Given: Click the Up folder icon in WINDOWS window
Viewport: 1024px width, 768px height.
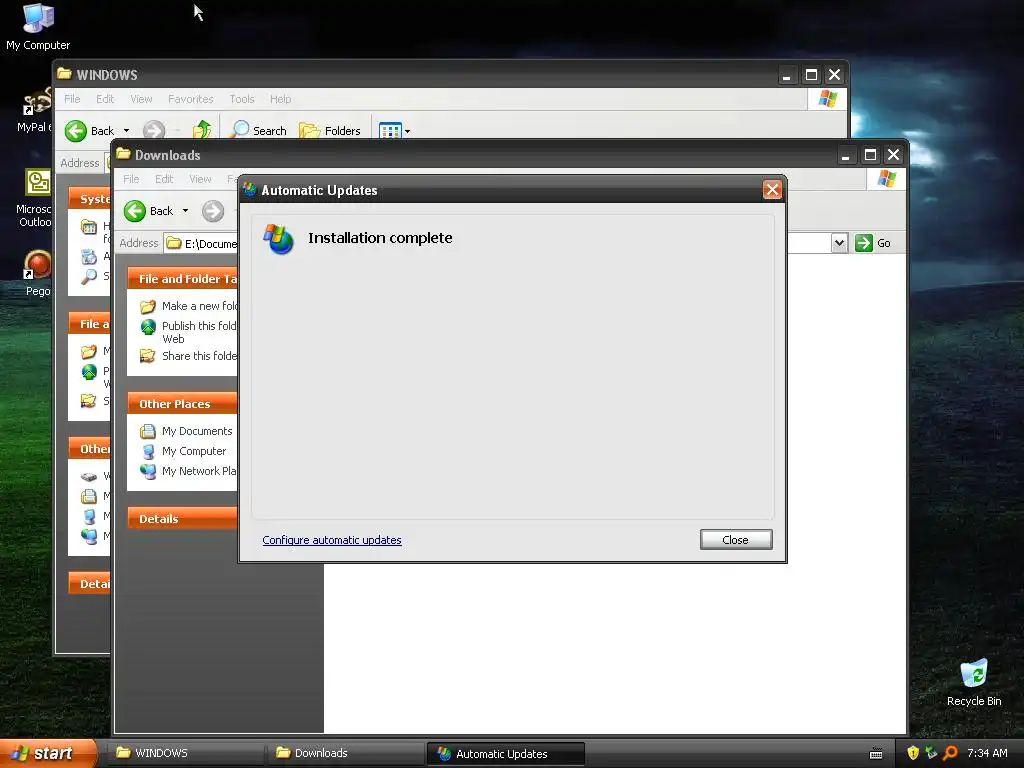Looking at the screenshot, I should [202, 130].
